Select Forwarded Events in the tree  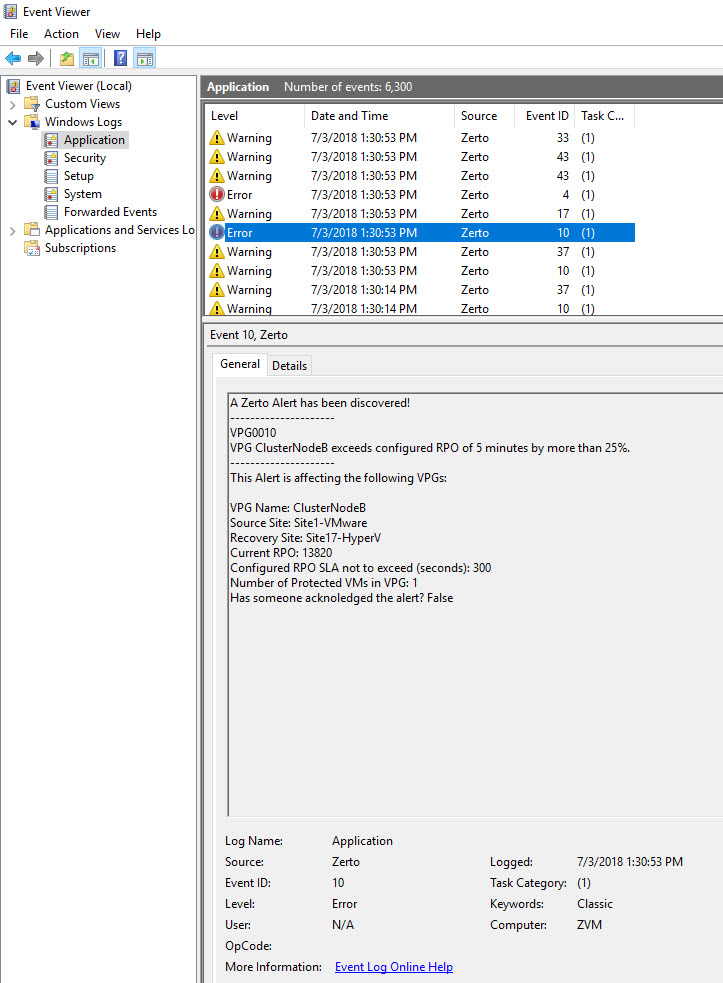coord(110,212)
